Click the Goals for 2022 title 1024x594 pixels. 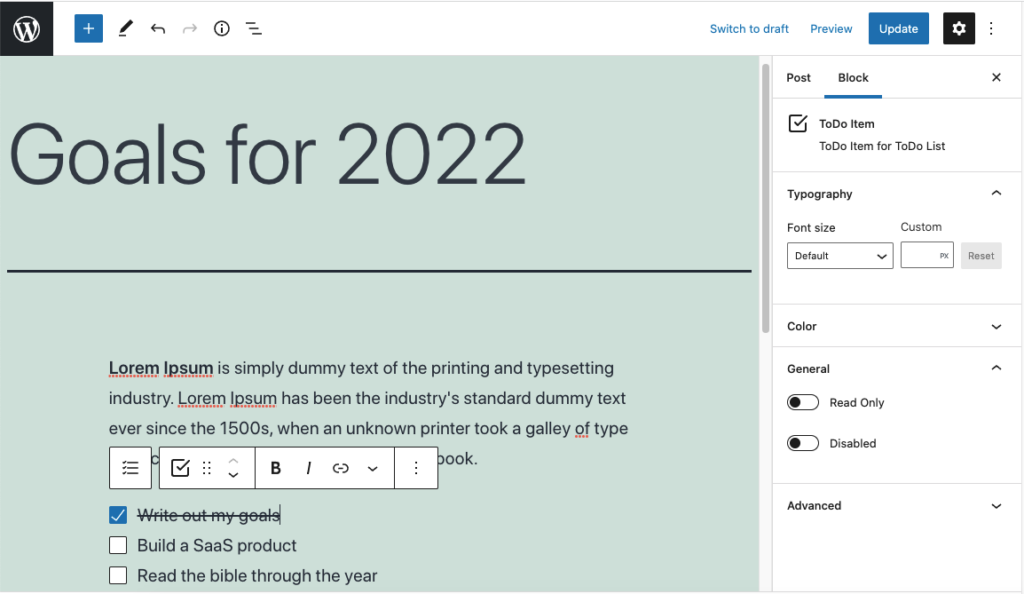268,155
